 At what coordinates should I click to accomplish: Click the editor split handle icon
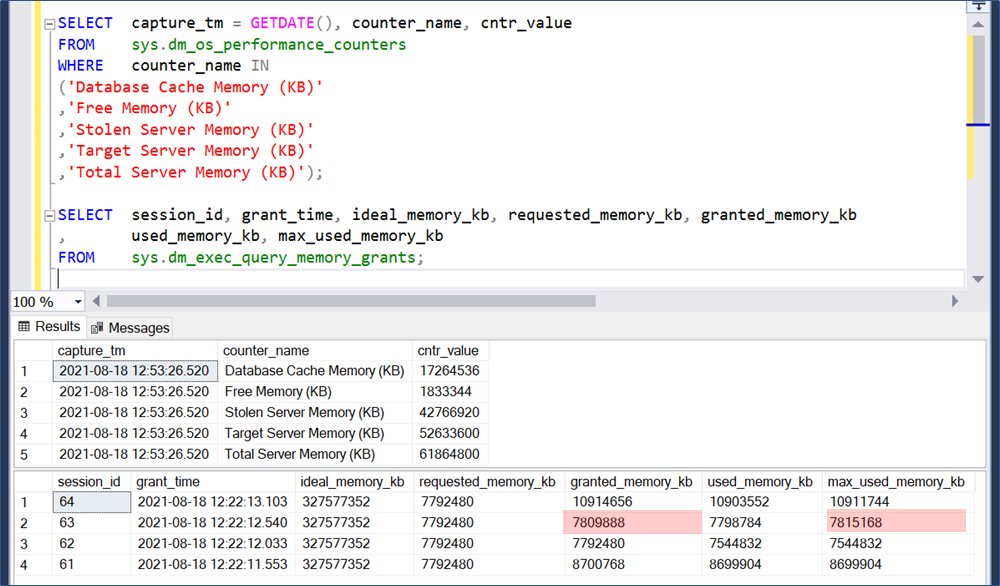978,6
